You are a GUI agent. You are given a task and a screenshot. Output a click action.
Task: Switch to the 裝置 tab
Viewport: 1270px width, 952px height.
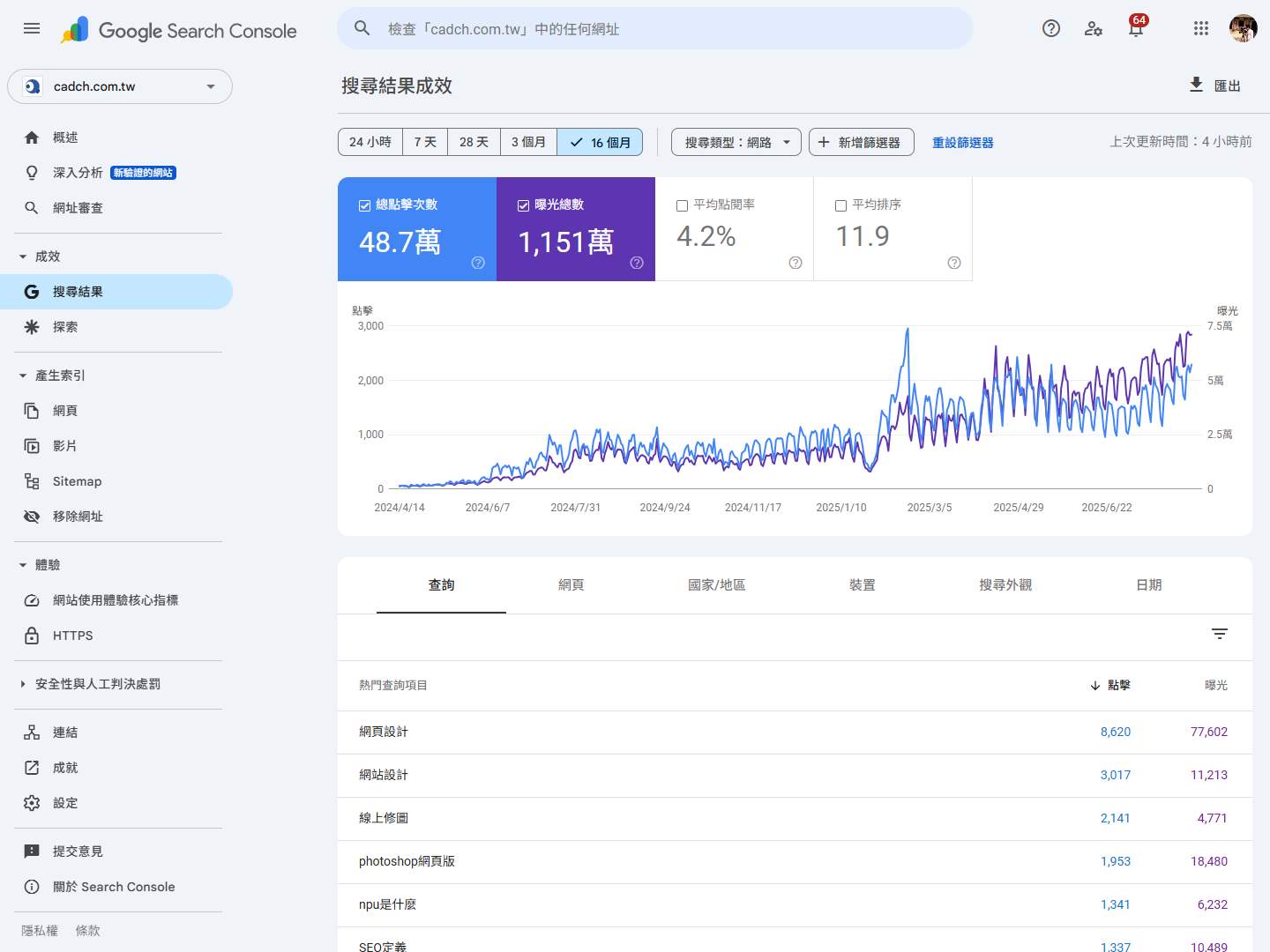[862, 585]
